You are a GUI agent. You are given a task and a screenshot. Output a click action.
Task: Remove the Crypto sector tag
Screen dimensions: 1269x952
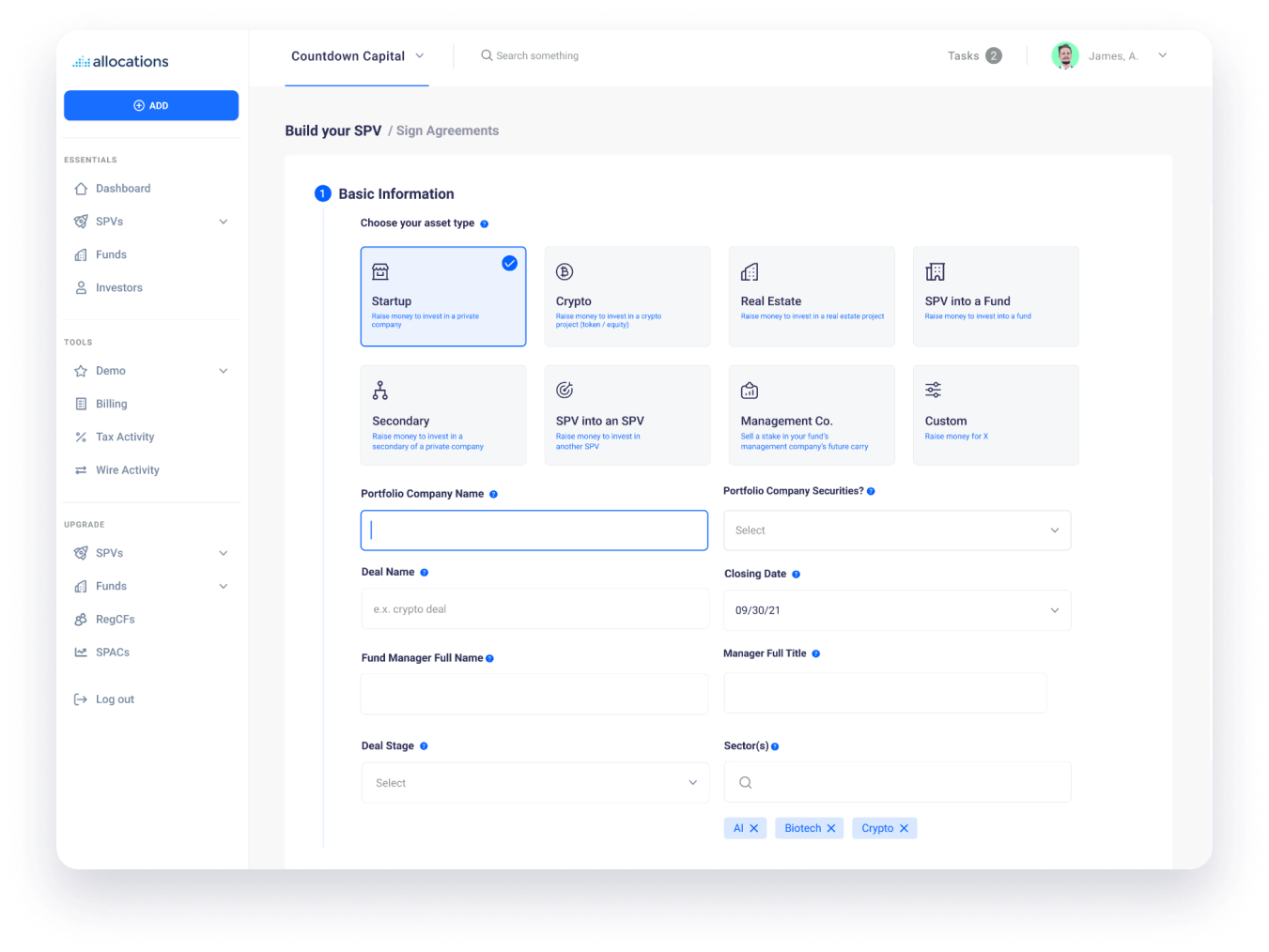pos(904,828)
